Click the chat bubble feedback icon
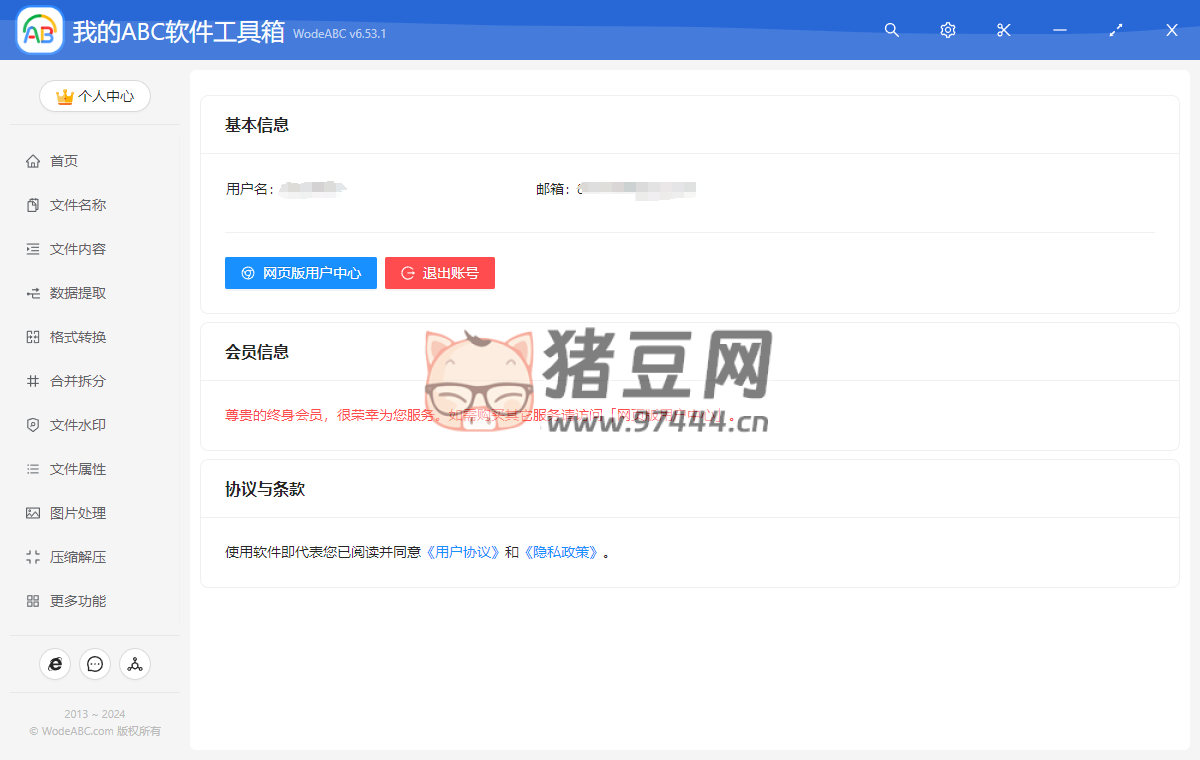The width and height of the screenshot is (1200, 760). coord(95,664)
